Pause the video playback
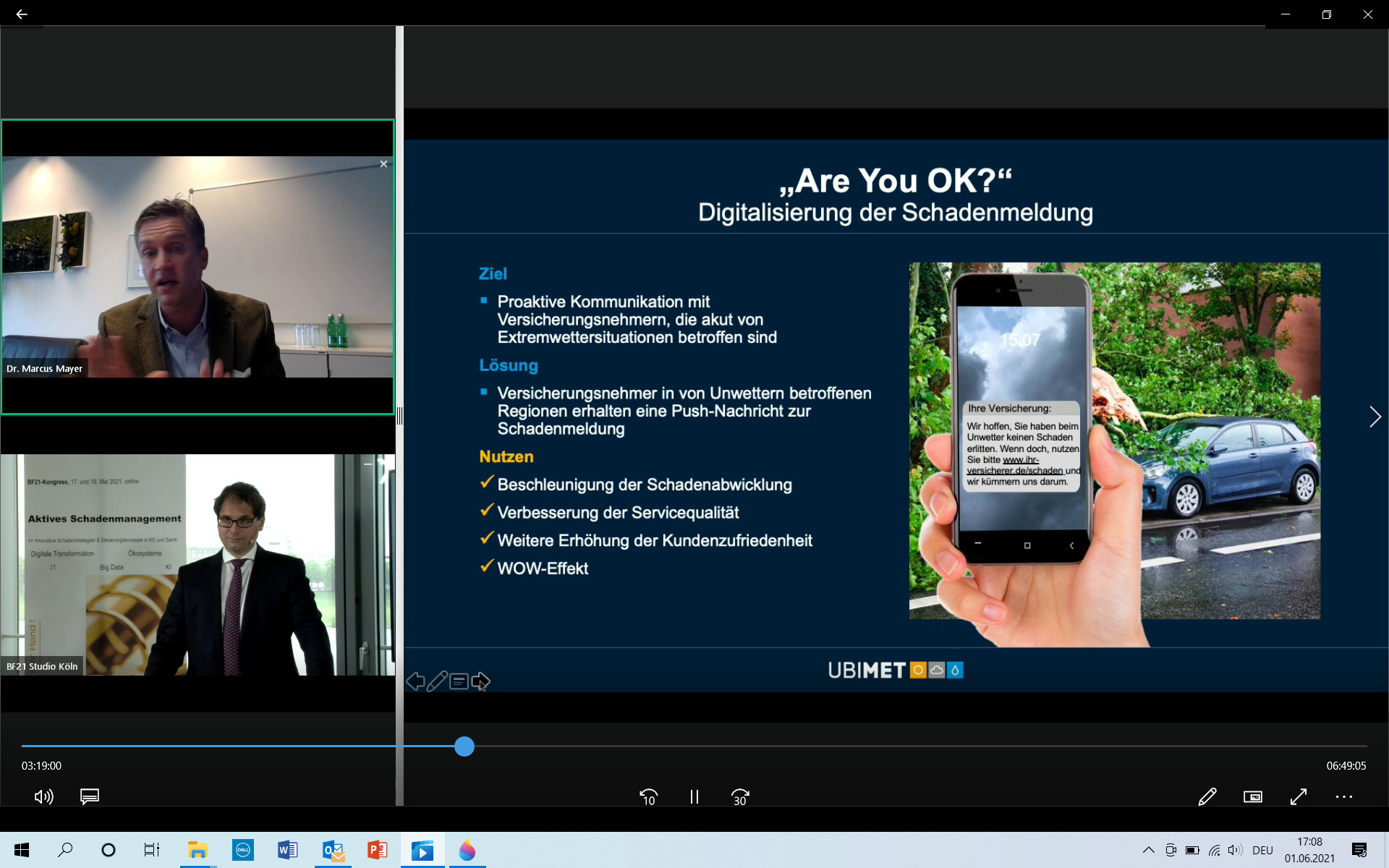The image size is (1389, 868). [694, 796]
